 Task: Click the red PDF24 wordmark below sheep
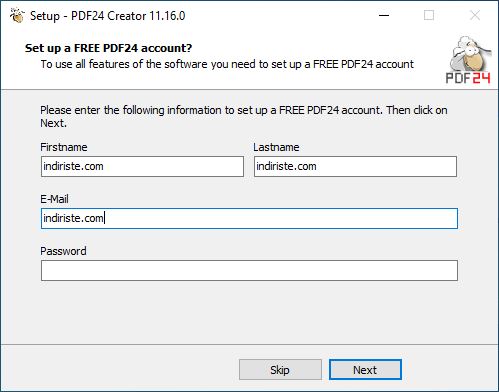click(468, 78)
